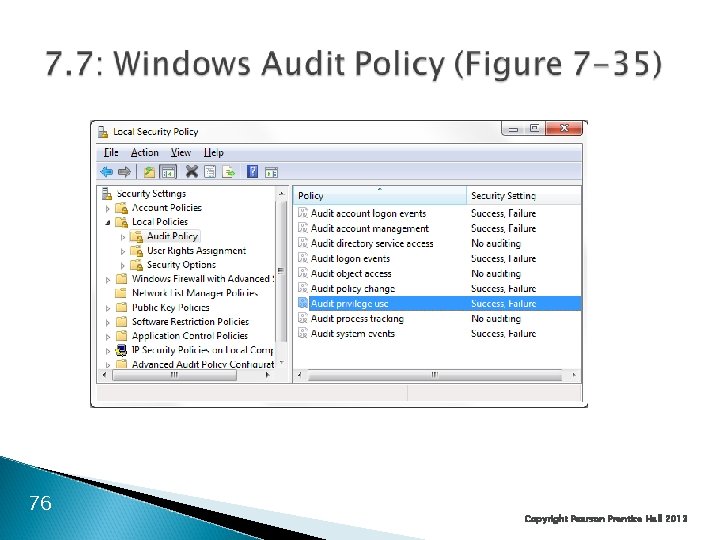This screenshot has height=540, width=720.
Task: Expand the Public Key Policies node
Action: click(x=107, y=308)
